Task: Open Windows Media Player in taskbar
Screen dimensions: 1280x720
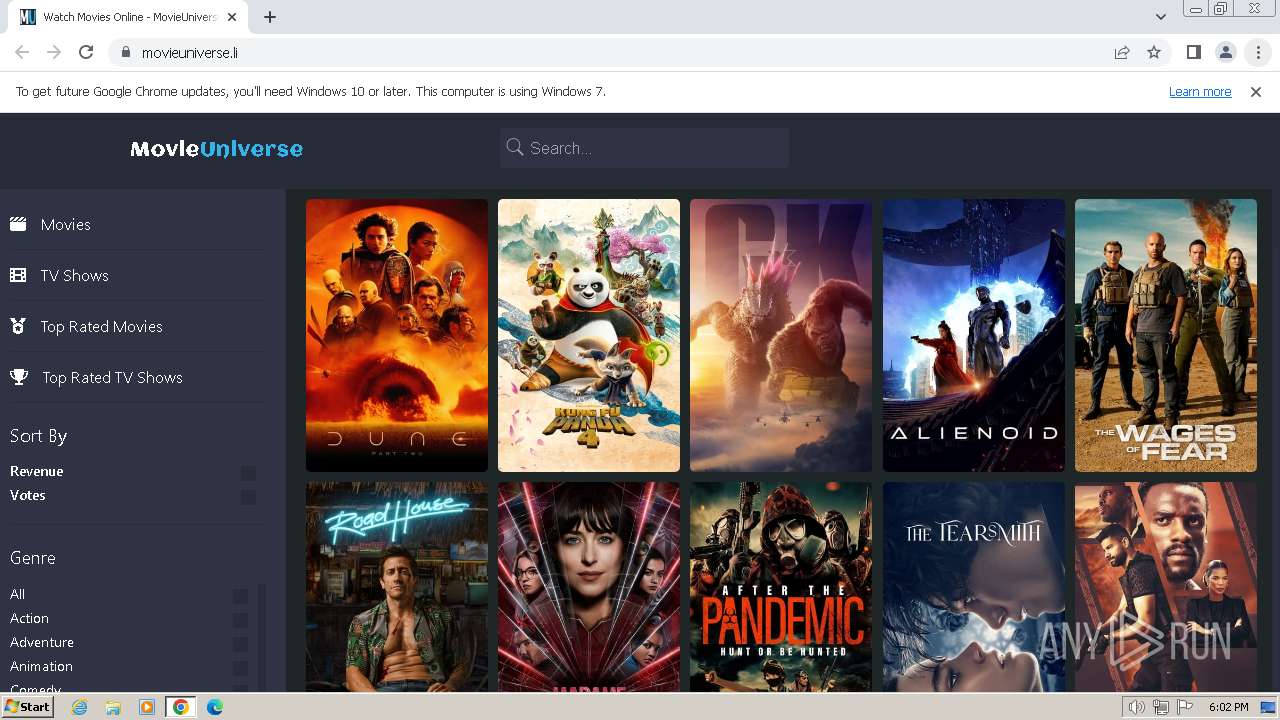Action: [x=147, y=707]
